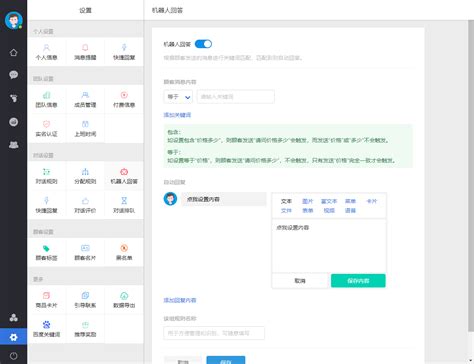Viewport: 474px width, 364px height.
Task: Select the 富文本 rich text reply tab
Action: click(329, 201)
